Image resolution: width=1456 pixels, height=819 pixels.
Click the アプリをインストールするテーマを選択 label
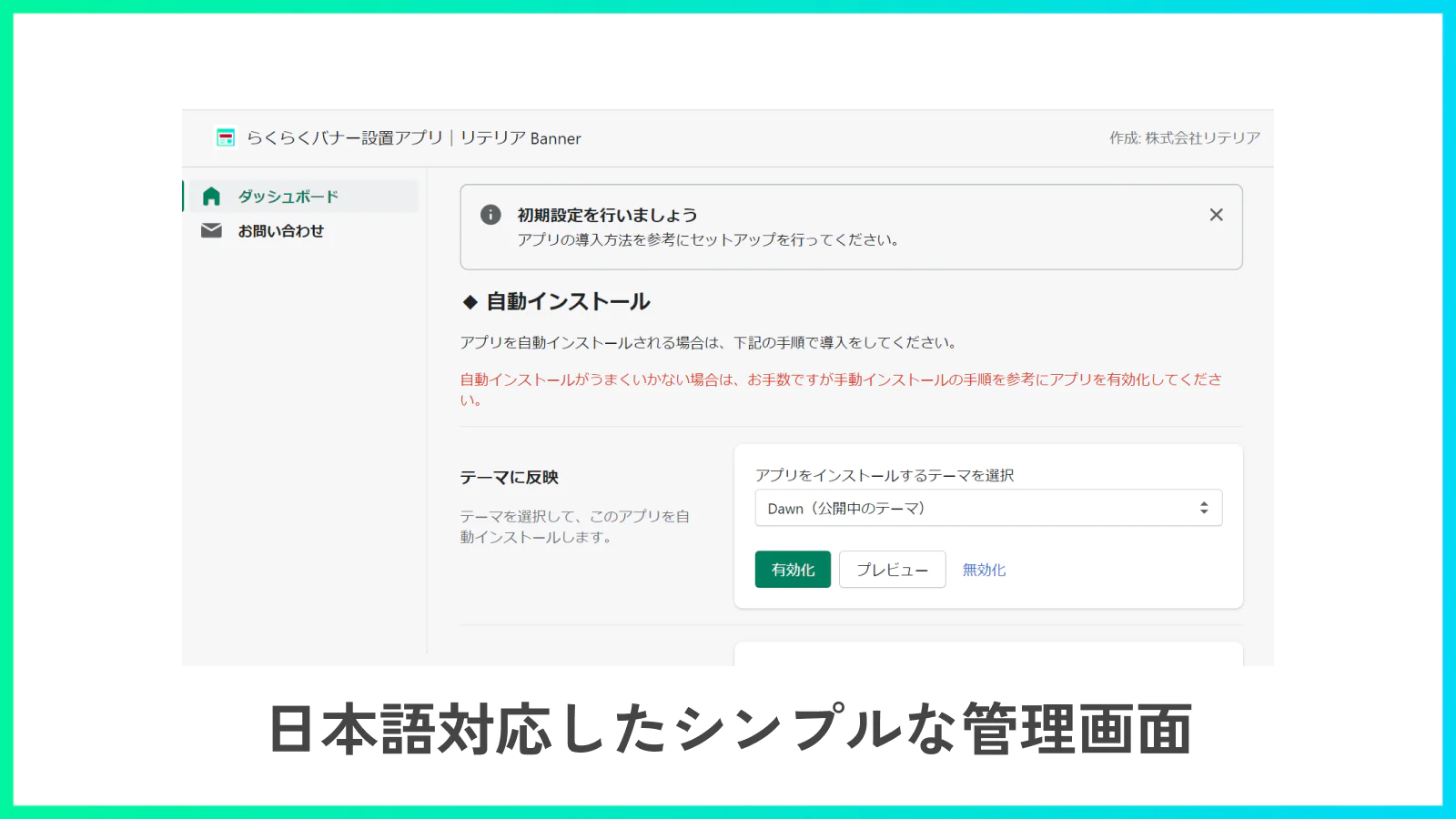pyautogui.click(x=884, y=475)
